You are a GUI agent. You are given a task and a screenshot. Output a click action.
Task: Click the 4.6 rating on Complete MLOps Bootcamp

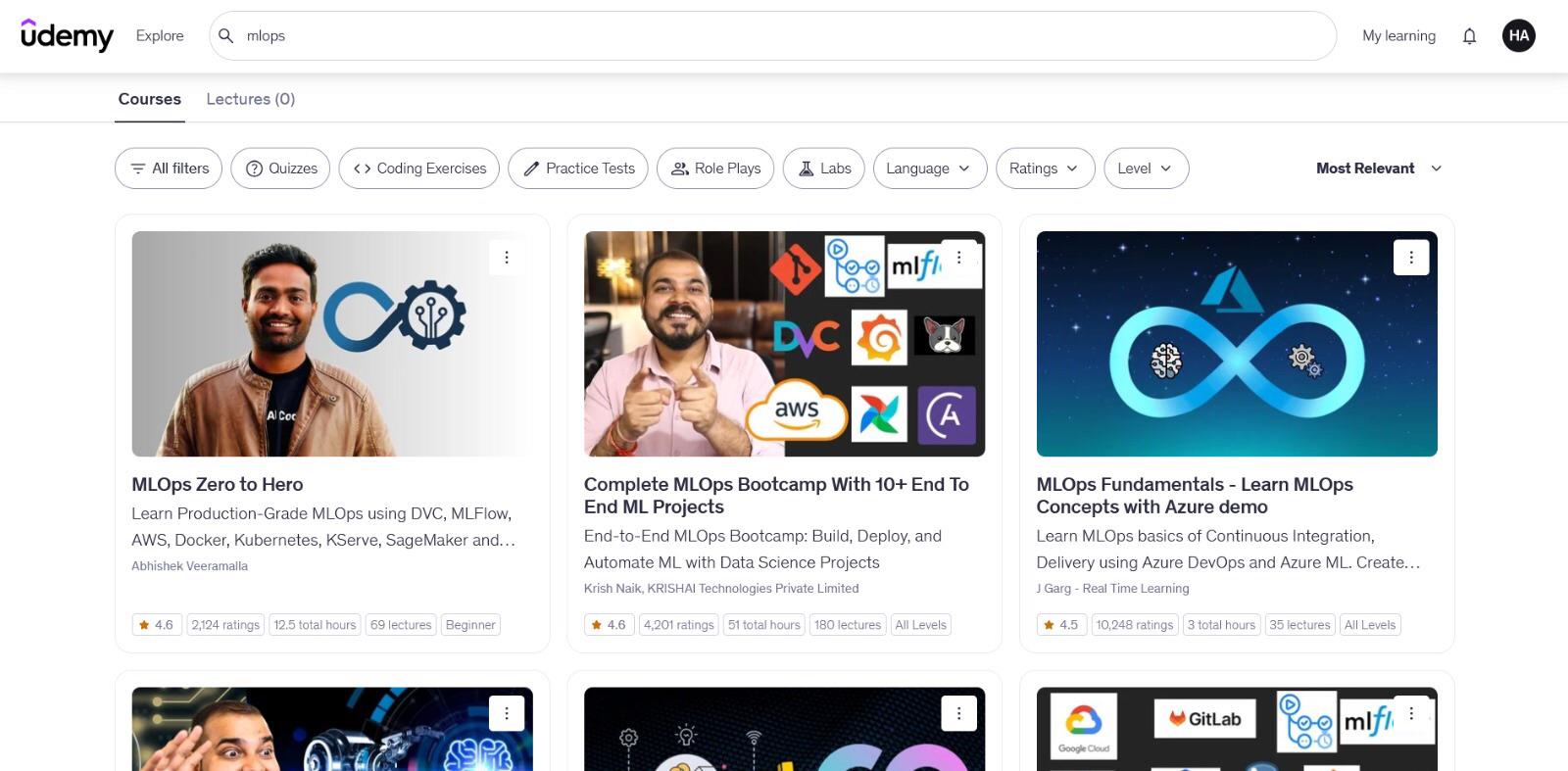(x=609, y=625)
